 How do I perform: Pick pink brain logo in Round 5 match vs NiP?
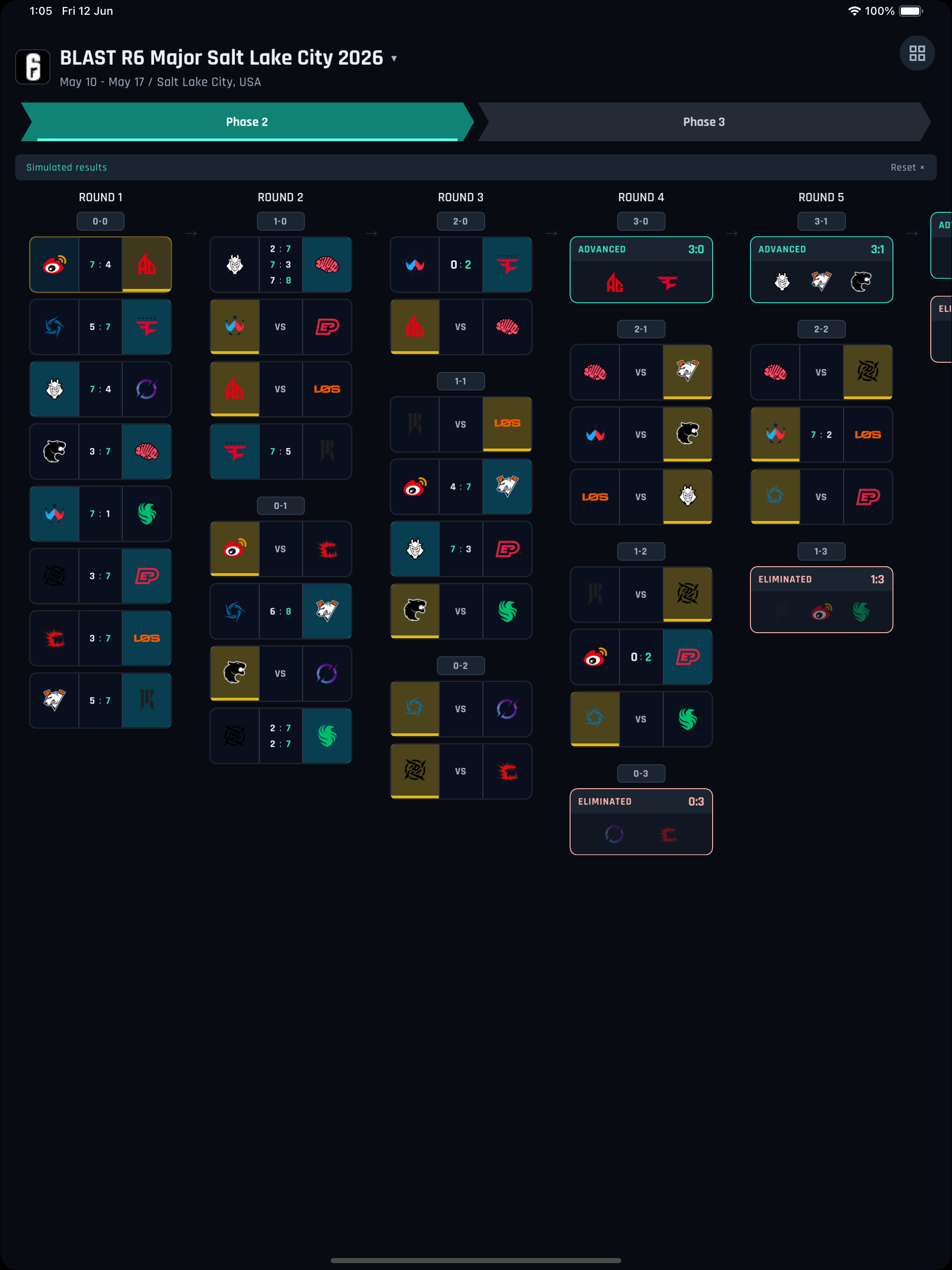pos(775,372)
